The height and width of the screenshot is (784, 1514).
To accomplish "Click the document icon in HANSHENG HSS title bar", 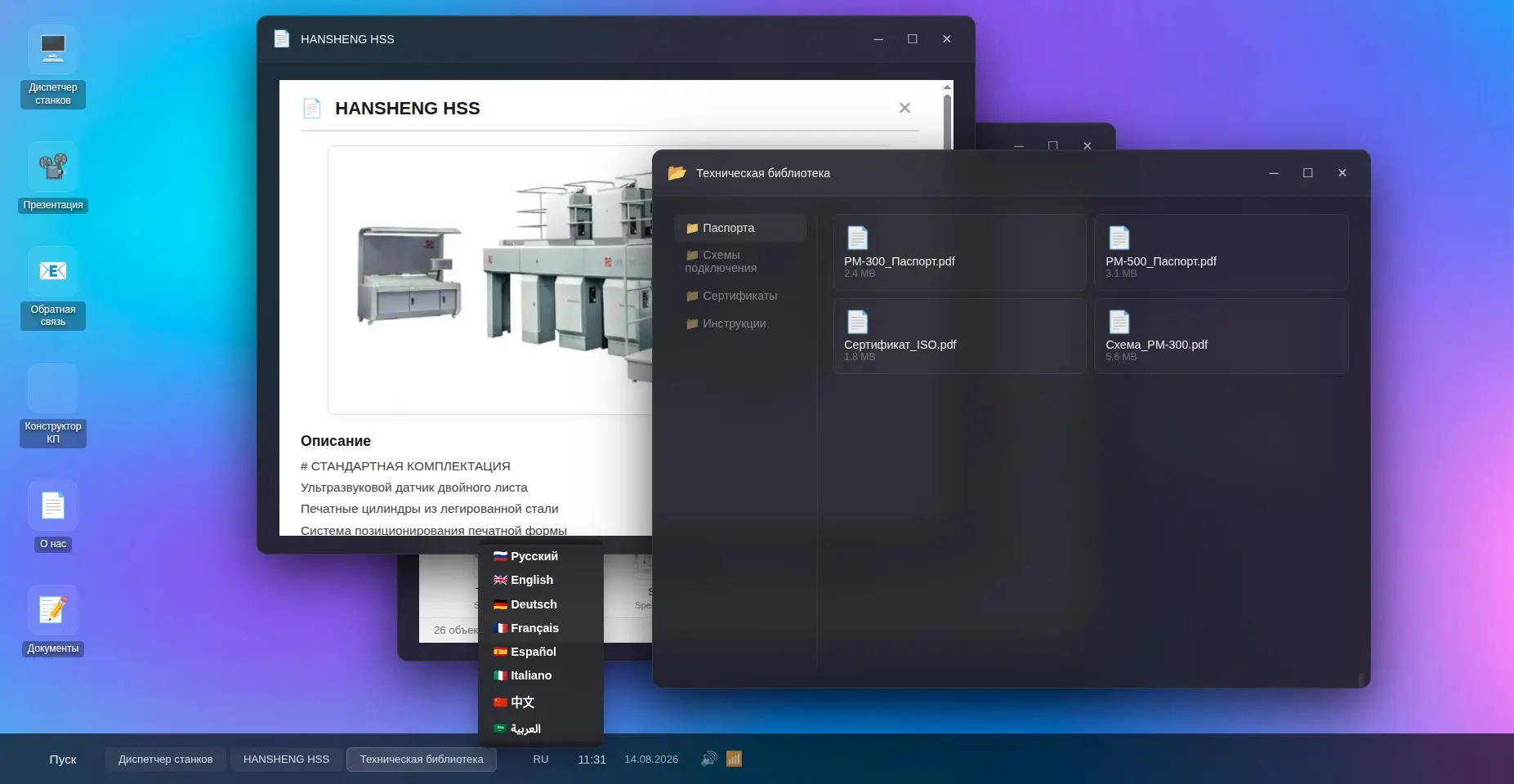I will (282, 38).
